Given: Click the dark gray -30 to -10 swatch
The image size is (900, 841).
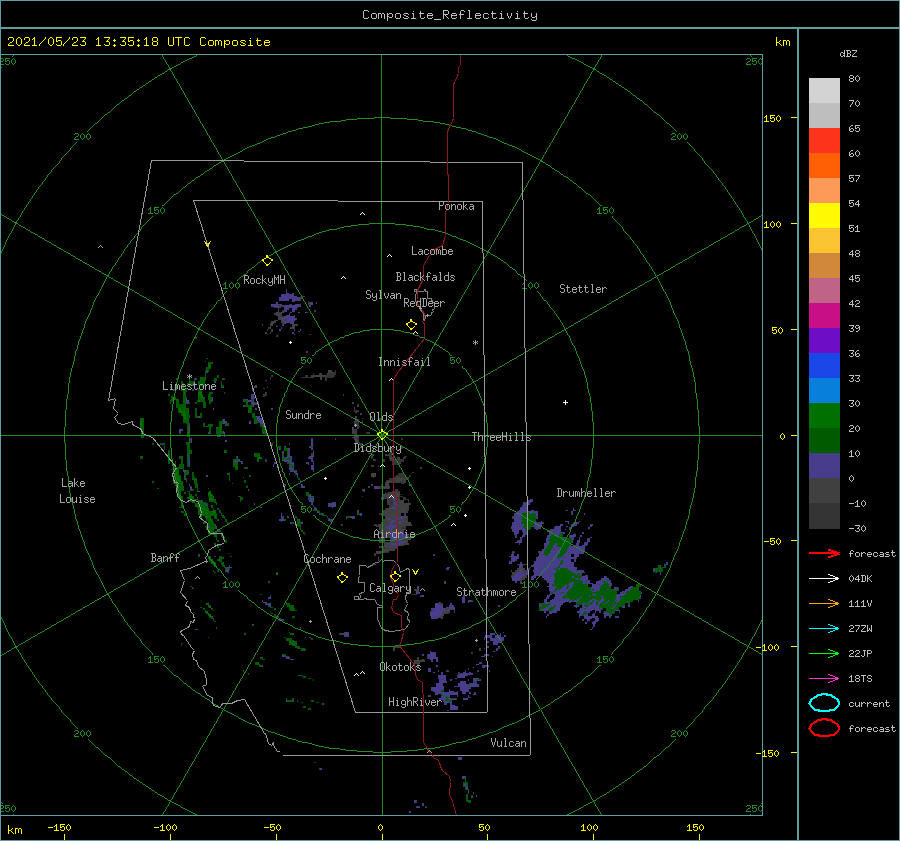Looking at the screenshot, I should click(x=824, y=516).
